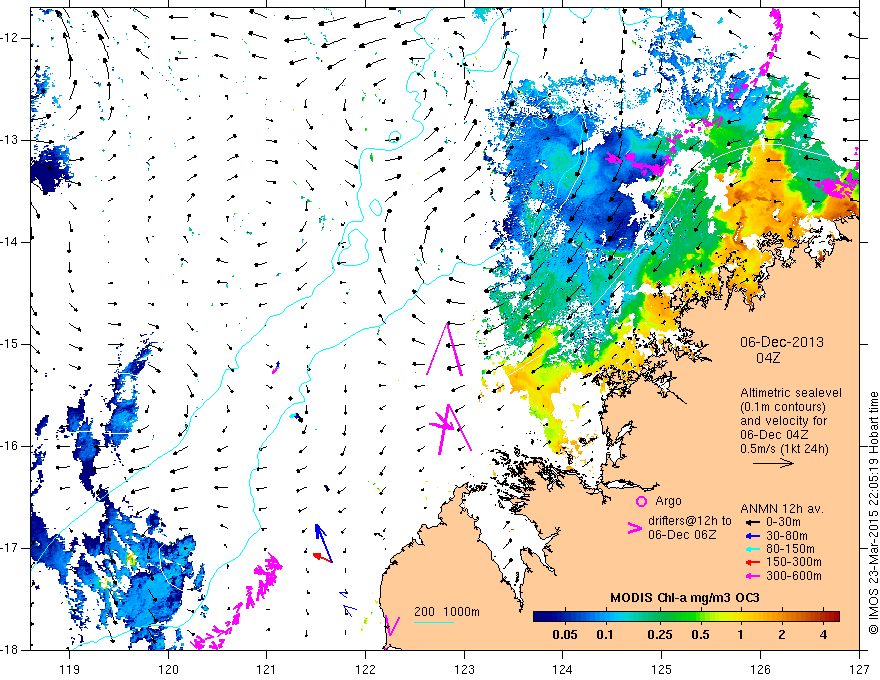Click the date label 06-Dec-2013
880x680 pixels.
tap(782, 342)
